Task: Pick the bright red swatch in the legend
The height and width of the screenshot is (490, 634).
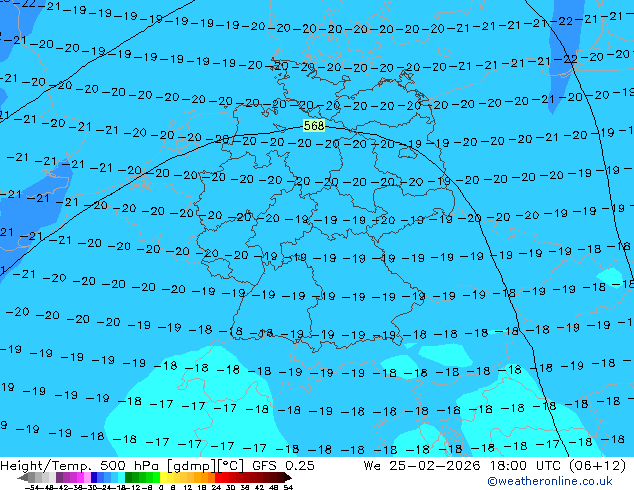Action: pos(218,477)
